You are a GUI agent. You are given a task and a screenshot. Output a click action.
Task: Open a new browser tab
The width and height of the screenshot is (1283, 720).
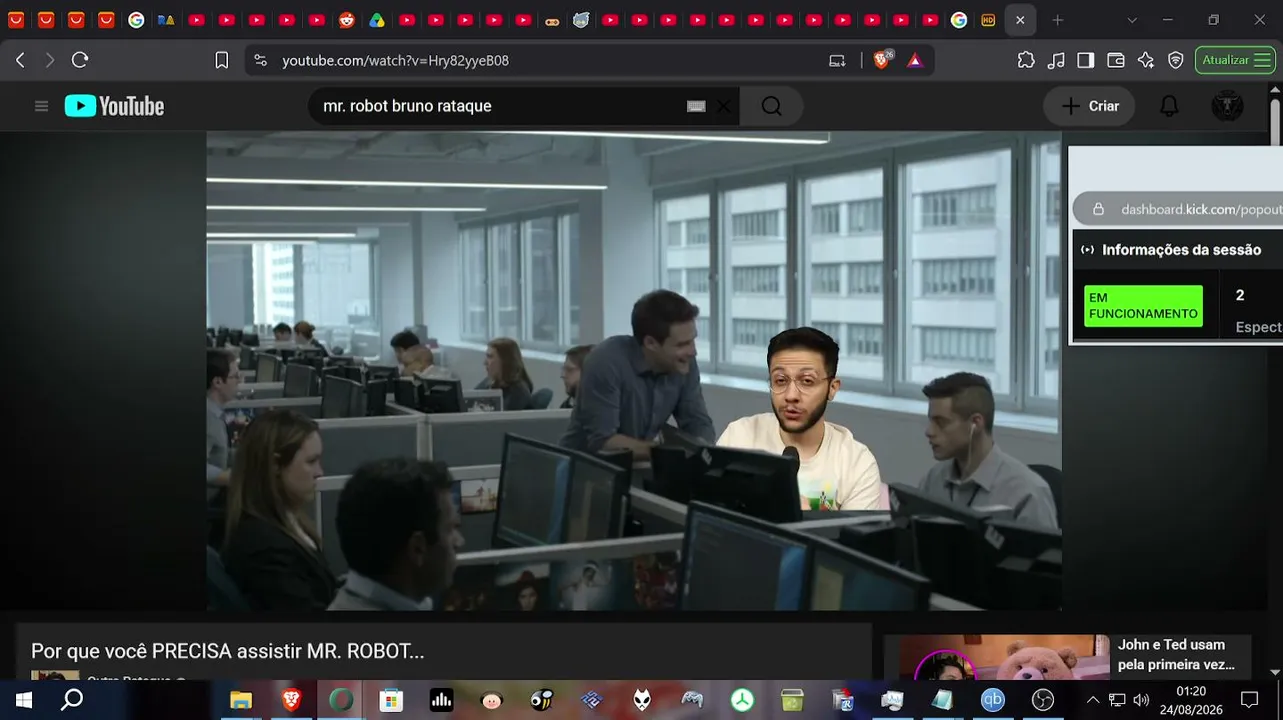[x=1058, y=20]
